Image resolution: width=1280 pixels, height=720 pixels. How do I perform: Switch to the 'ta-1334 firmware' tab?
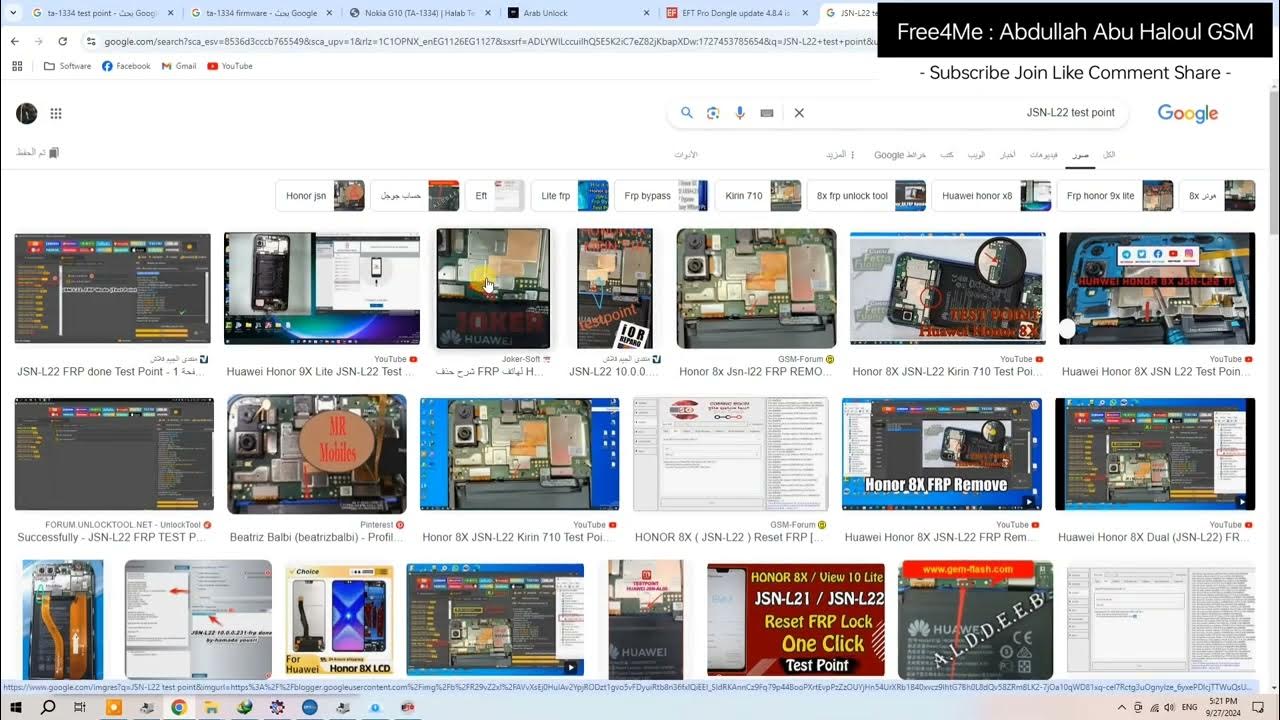(260, 13)
